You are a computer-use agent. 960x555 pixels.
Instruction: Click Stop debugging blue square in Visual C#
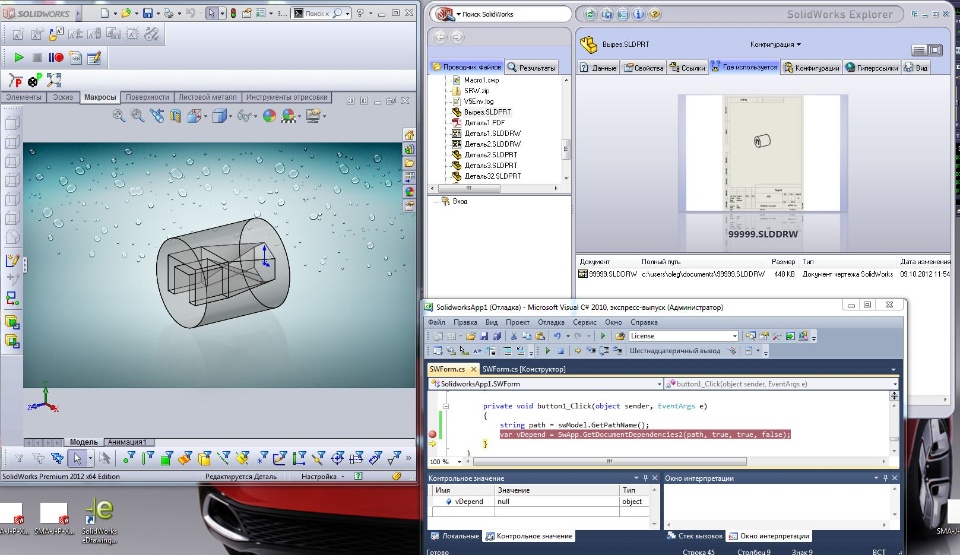pyautogui.click(x=560, y=351)
